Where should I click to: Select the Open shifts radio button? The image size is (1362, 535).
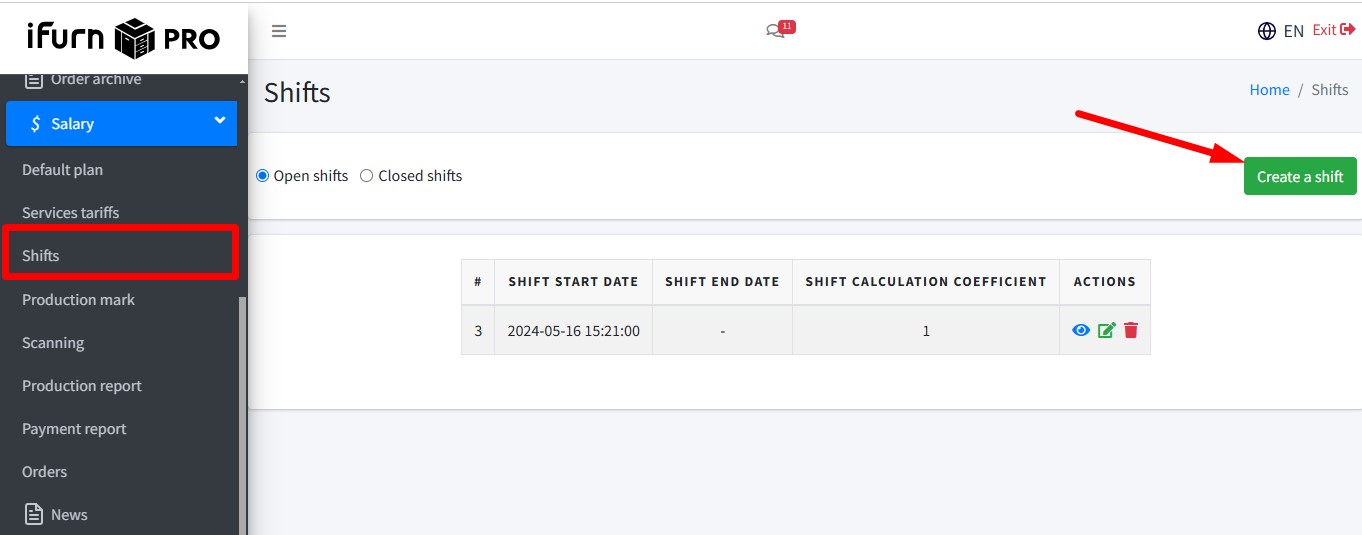coord(263,176)
